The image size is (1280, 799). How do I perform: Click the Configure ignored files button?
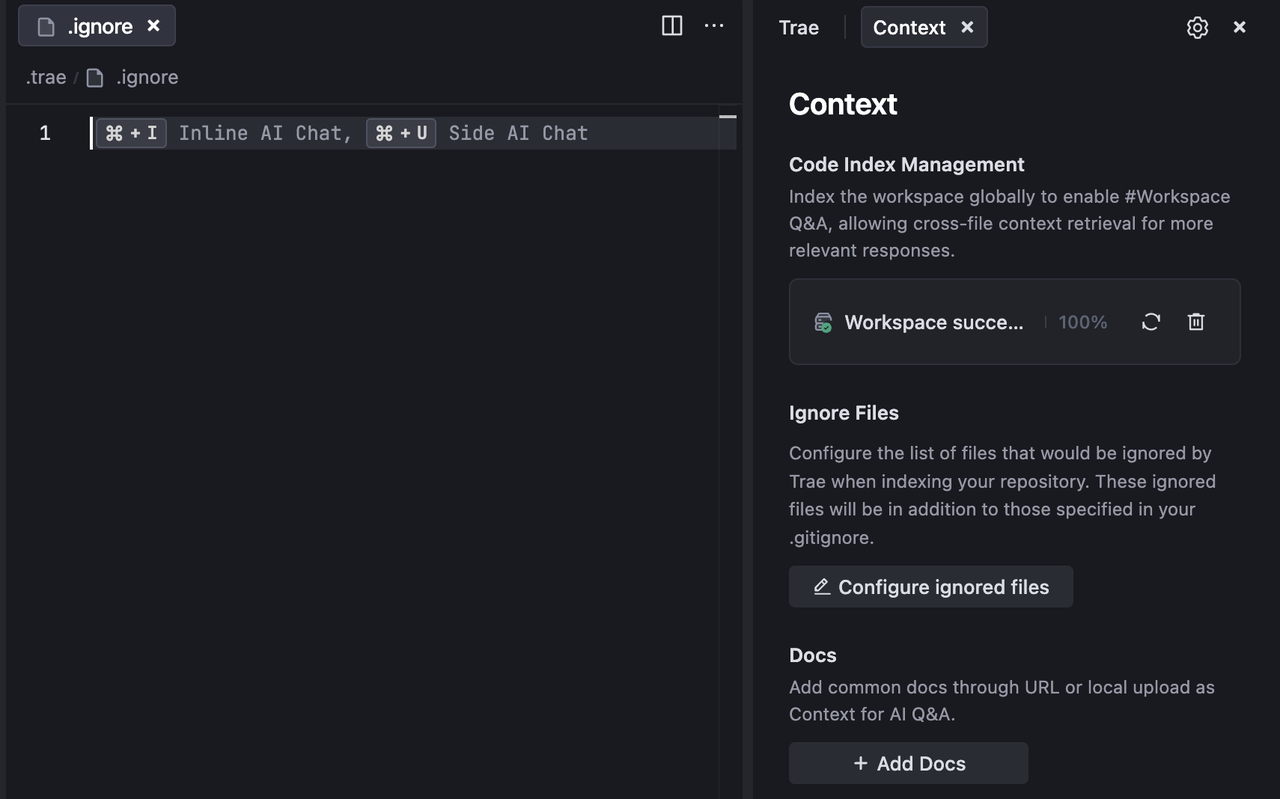tap(931, 587)
